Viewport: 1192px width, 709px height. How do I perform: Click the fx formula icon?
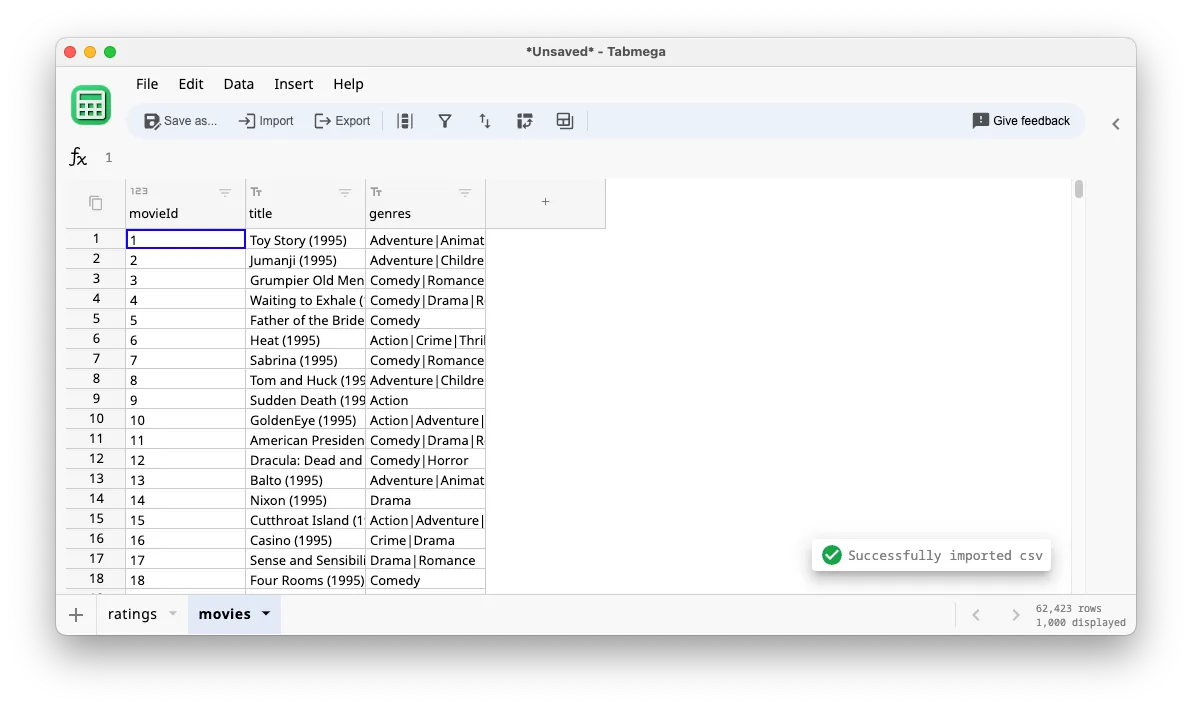point(78,157)
